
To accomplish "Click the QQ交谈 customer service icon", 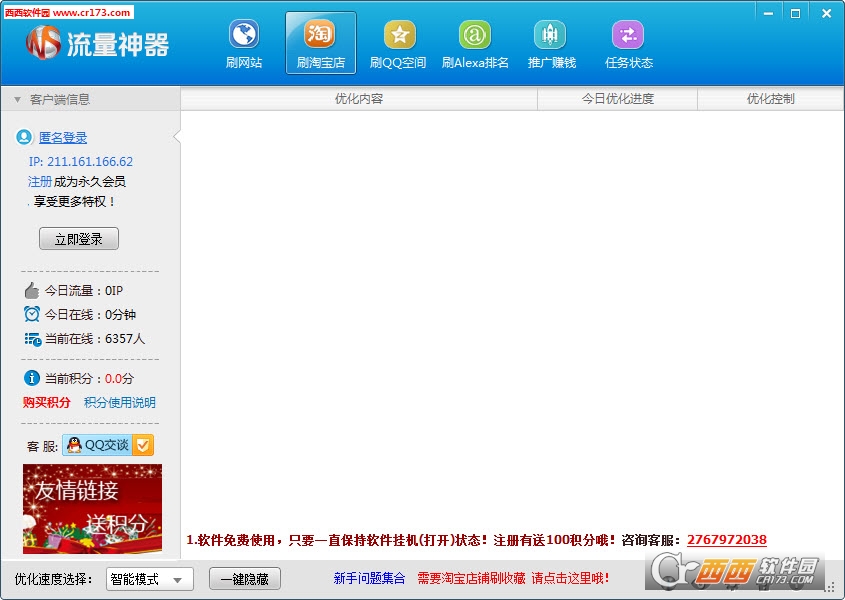I will (108, 445).
